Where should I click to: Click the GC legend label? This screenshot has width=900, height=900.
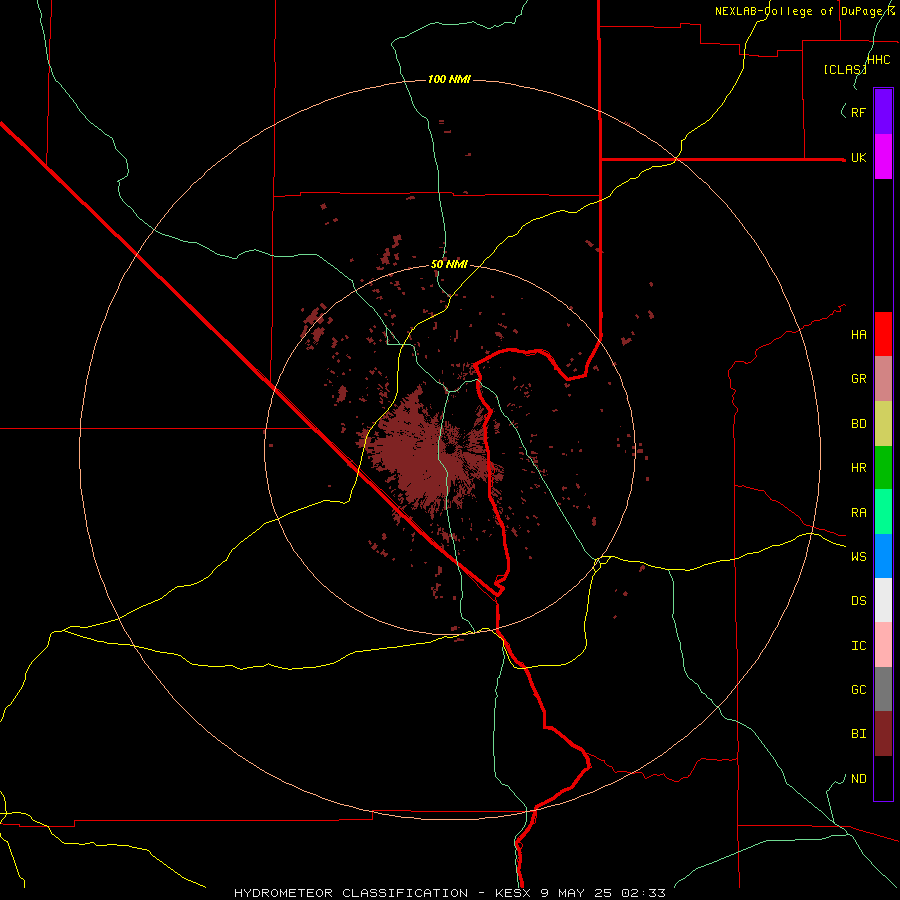858,690
